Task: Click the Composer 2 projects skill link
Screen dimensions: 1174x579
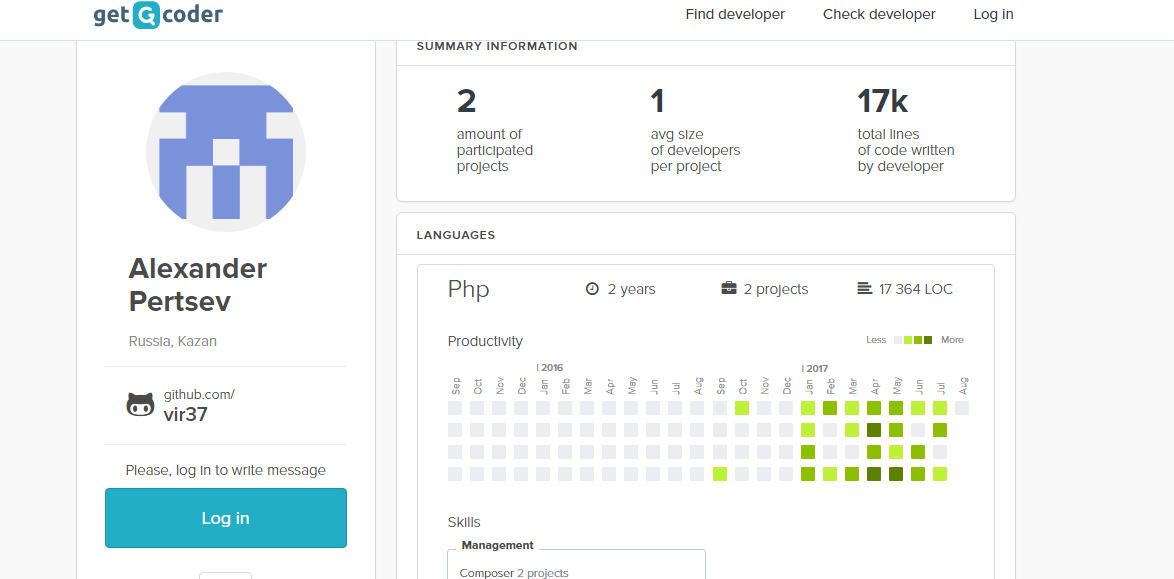Action: [514, 573]
